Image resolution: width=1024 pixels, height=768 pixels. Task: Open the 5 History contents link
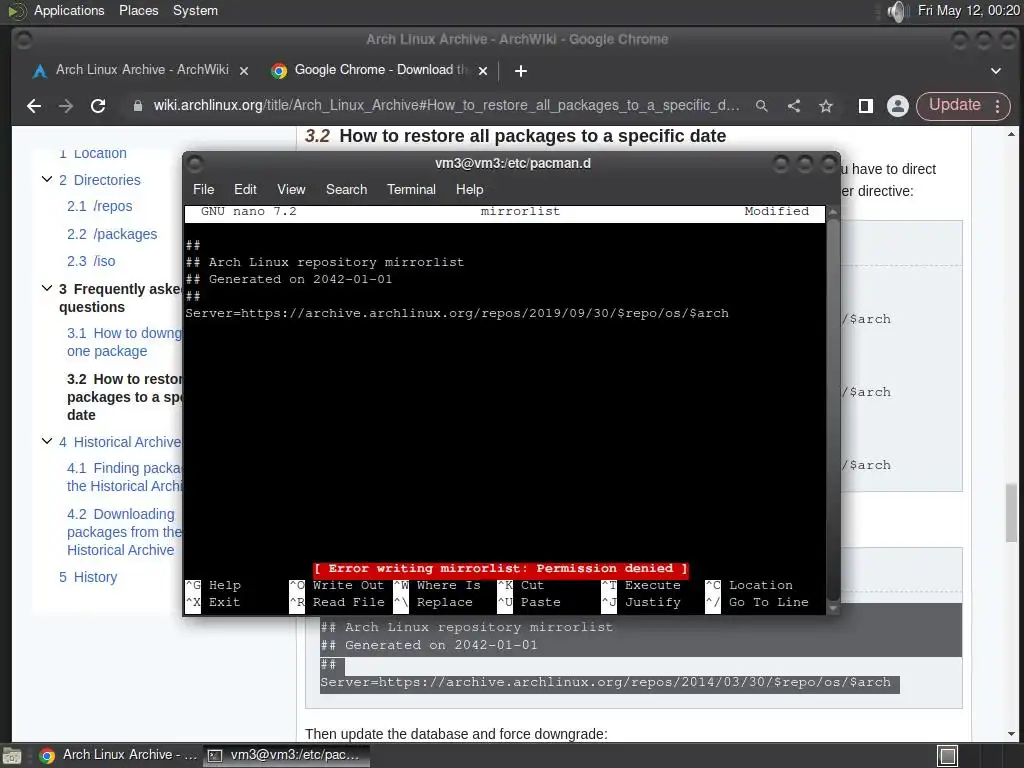click(x=88, y=577)
